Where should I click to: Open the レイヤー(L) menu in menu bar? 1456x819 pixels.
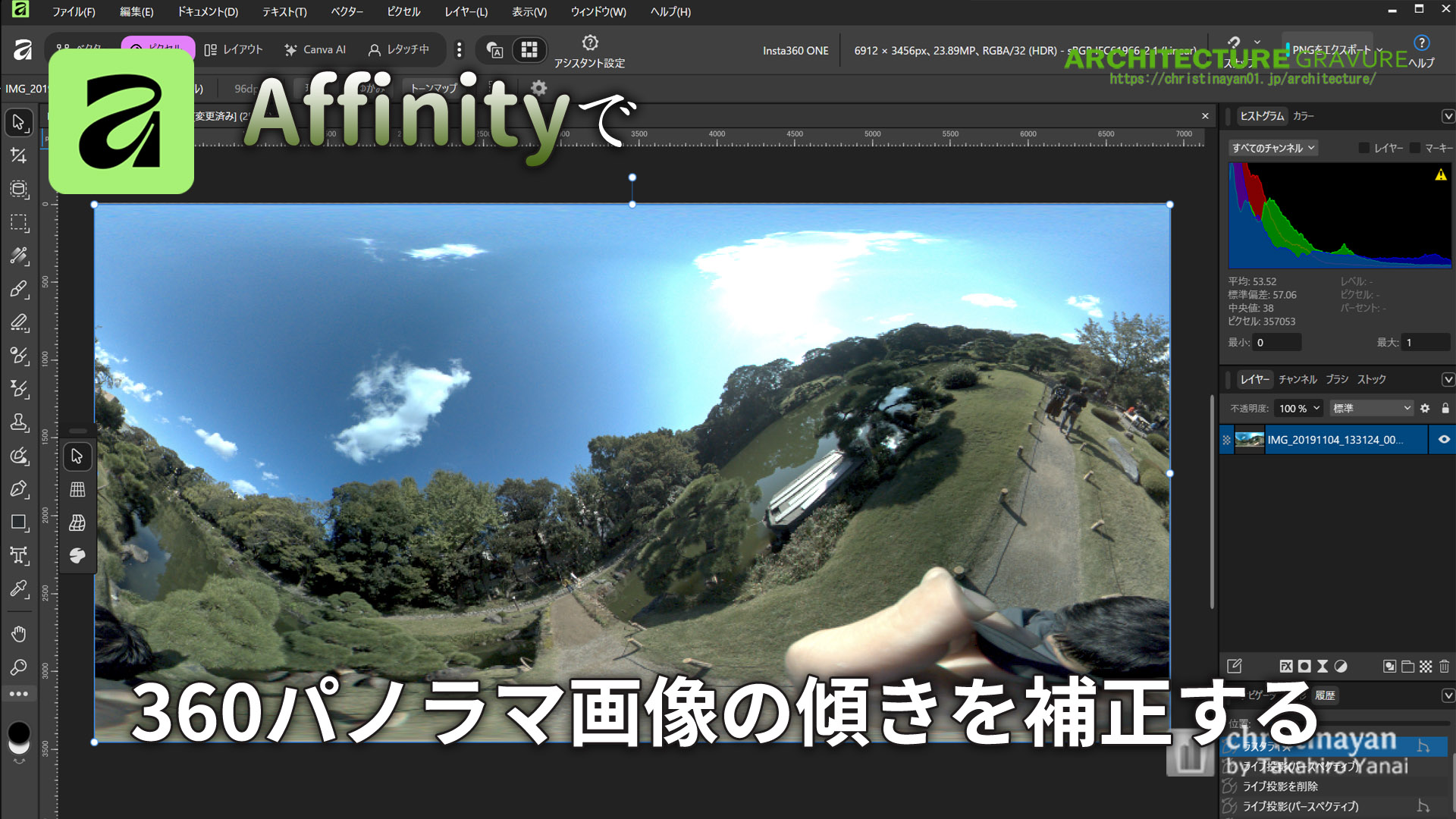point(466,11)
